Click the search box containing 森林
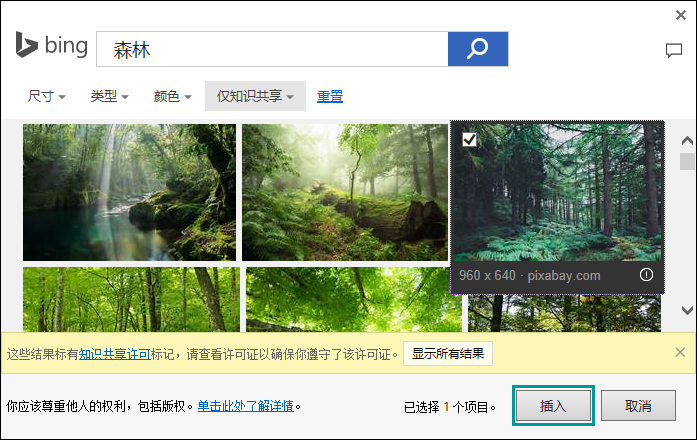Image resolution: width=697 pixels, height=440 pixels. (x=270, y=48)
